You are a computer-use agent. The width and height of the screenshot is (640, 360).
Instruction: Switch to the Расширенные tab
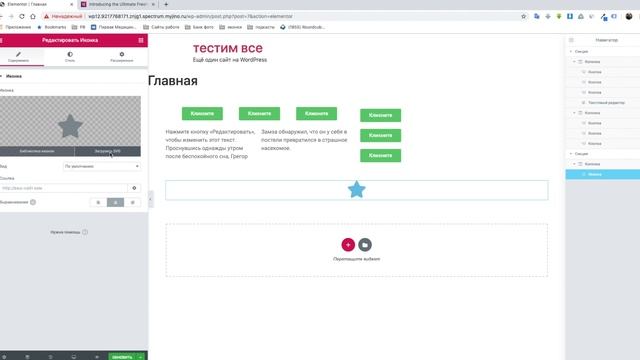click(x=122, y=57)
